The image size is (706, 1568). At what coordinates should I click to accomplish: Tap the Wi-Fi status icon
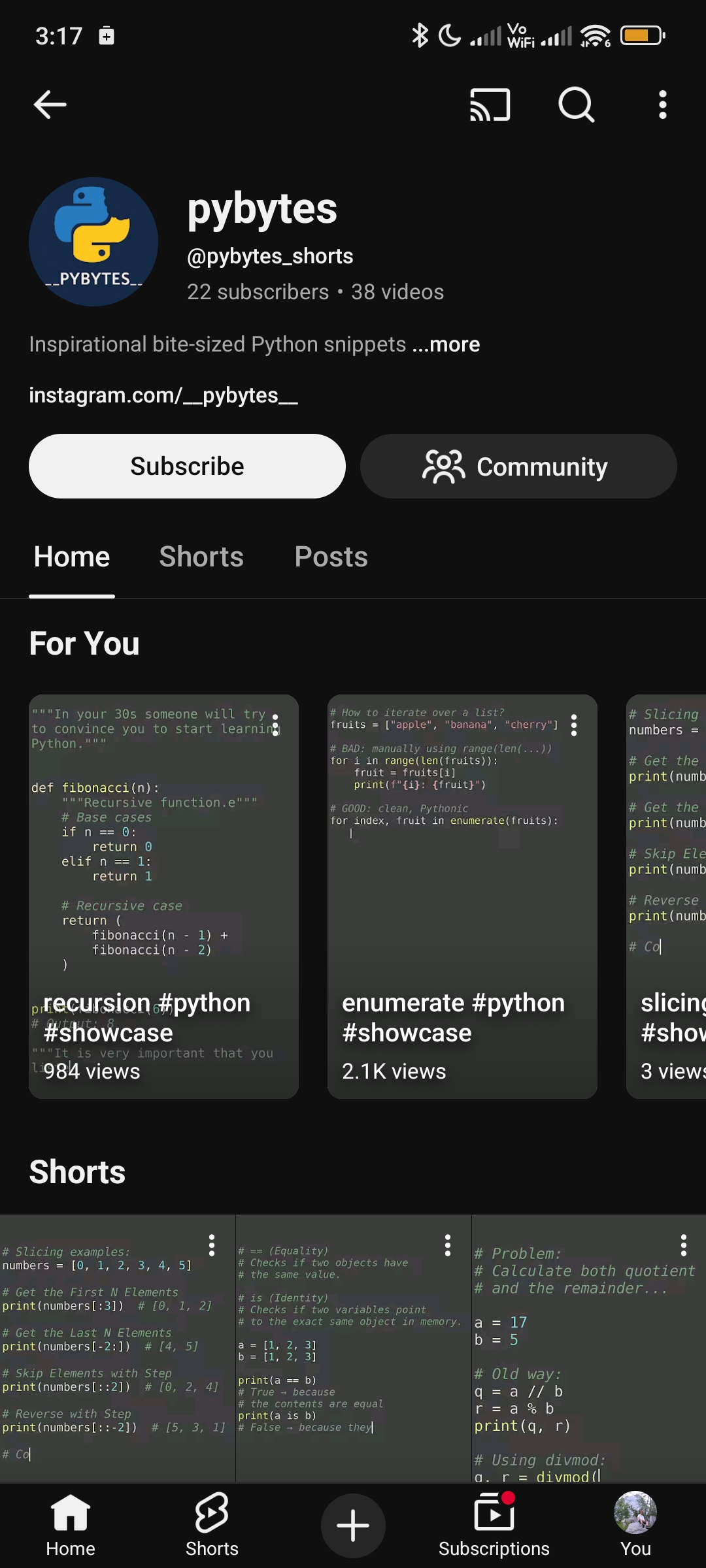(595, 35)
